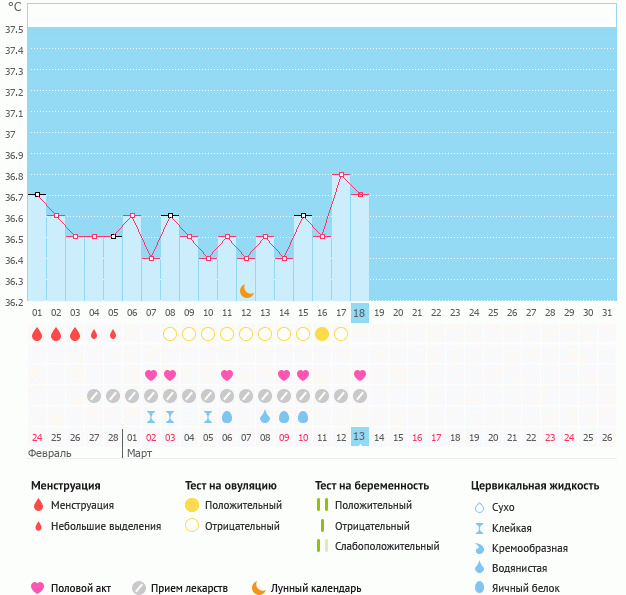Select the 'Прием лекарств' legend entry
Image resolution: width=626 pixels, height=595 pixels.
pos(189,588)
